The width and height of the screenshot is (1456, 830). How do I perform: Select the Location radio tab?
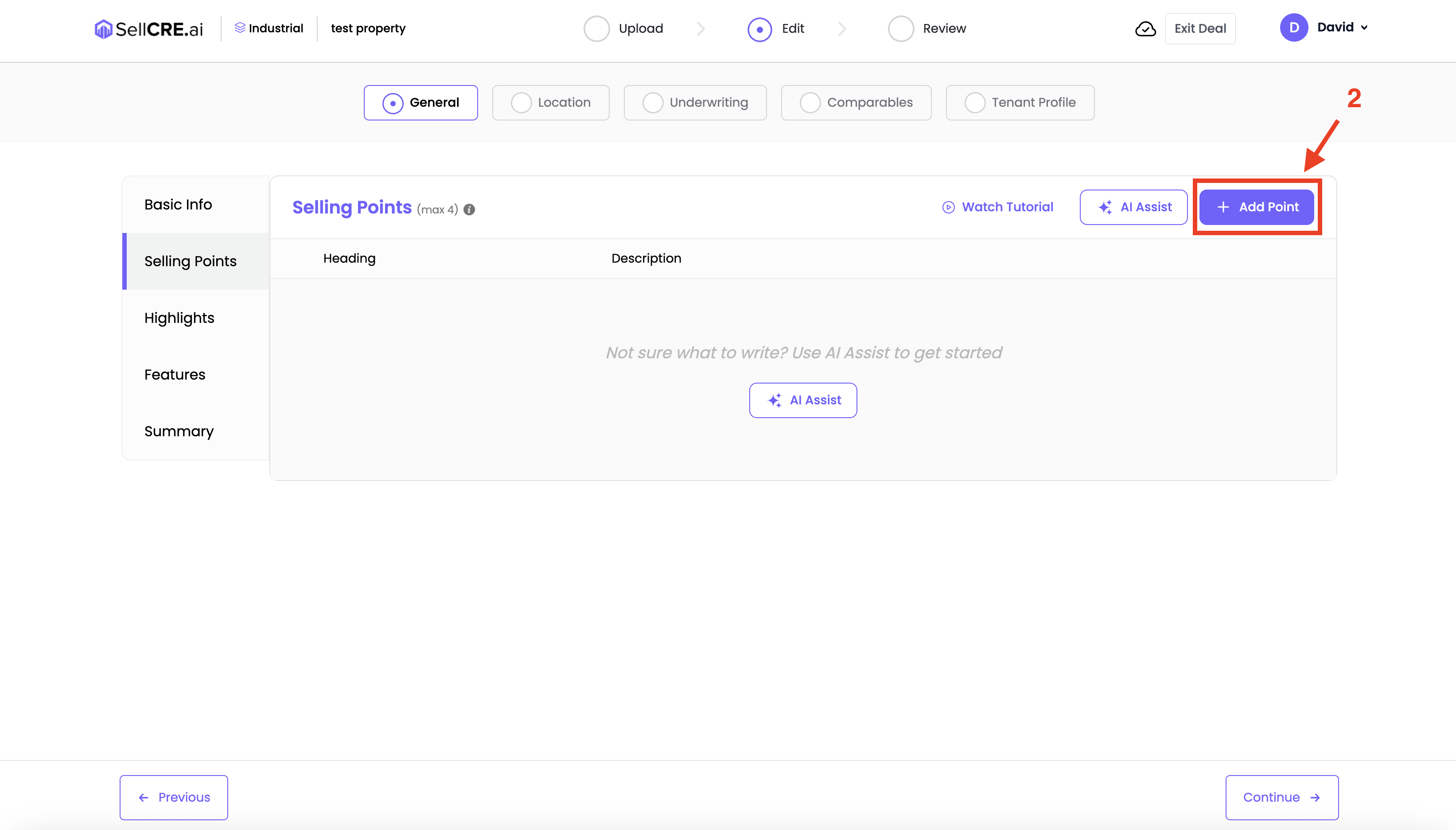pyautogui.click(x=521, y=103)
